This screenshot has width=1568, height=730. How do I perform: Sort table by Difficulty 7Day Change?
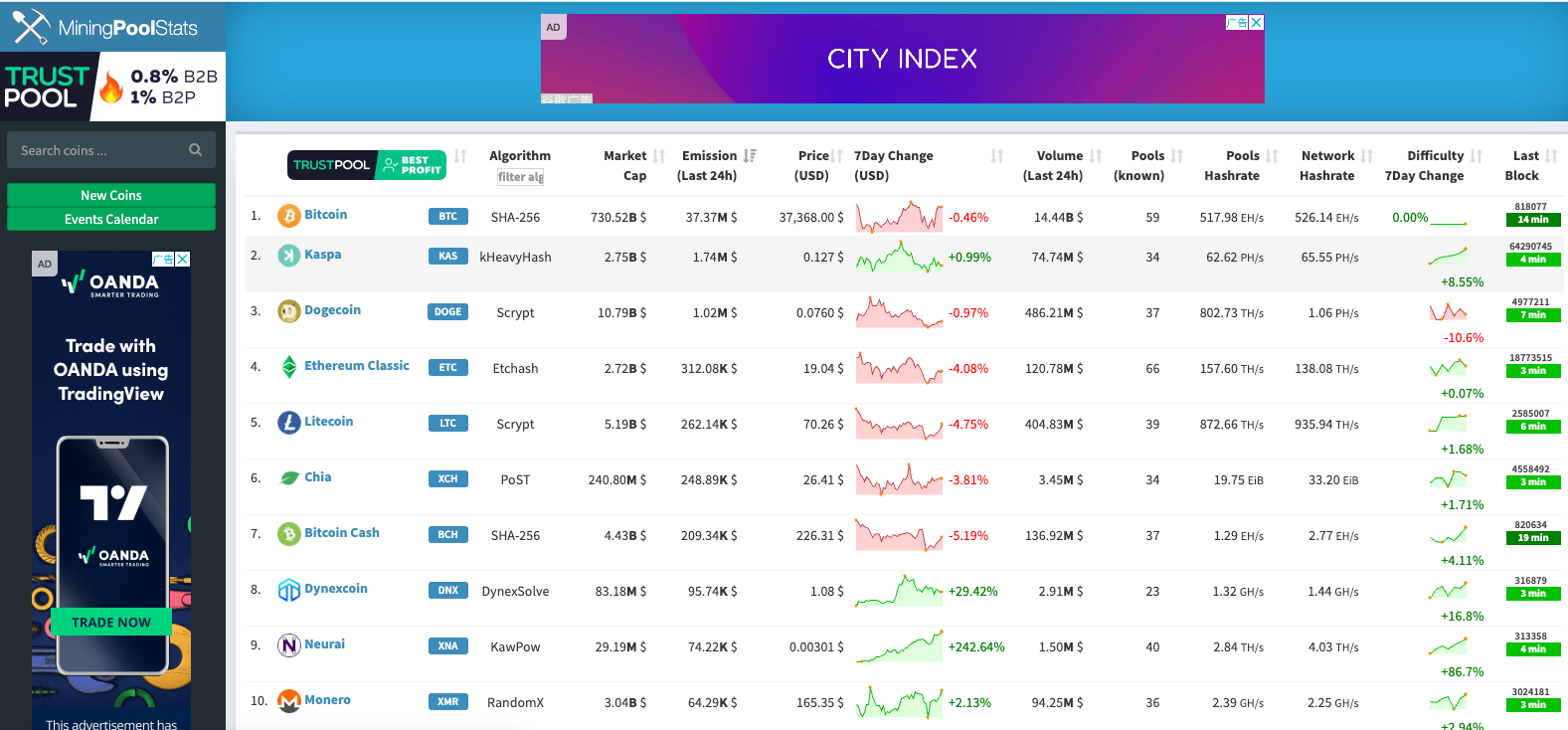click(1477, 156)
